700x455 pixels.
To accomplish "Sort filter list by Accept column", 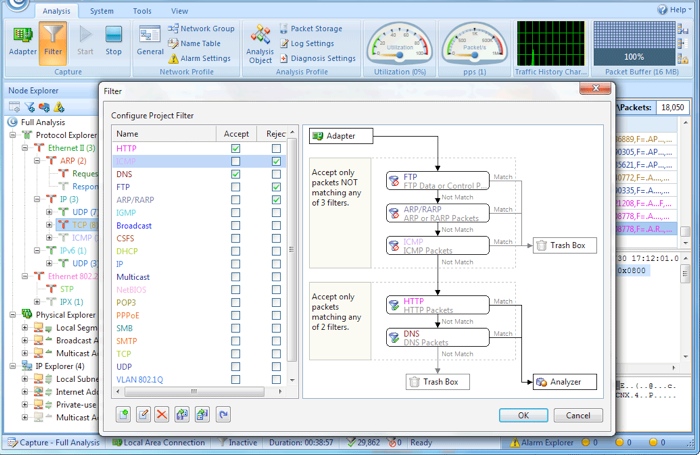I will click(237, 134).
